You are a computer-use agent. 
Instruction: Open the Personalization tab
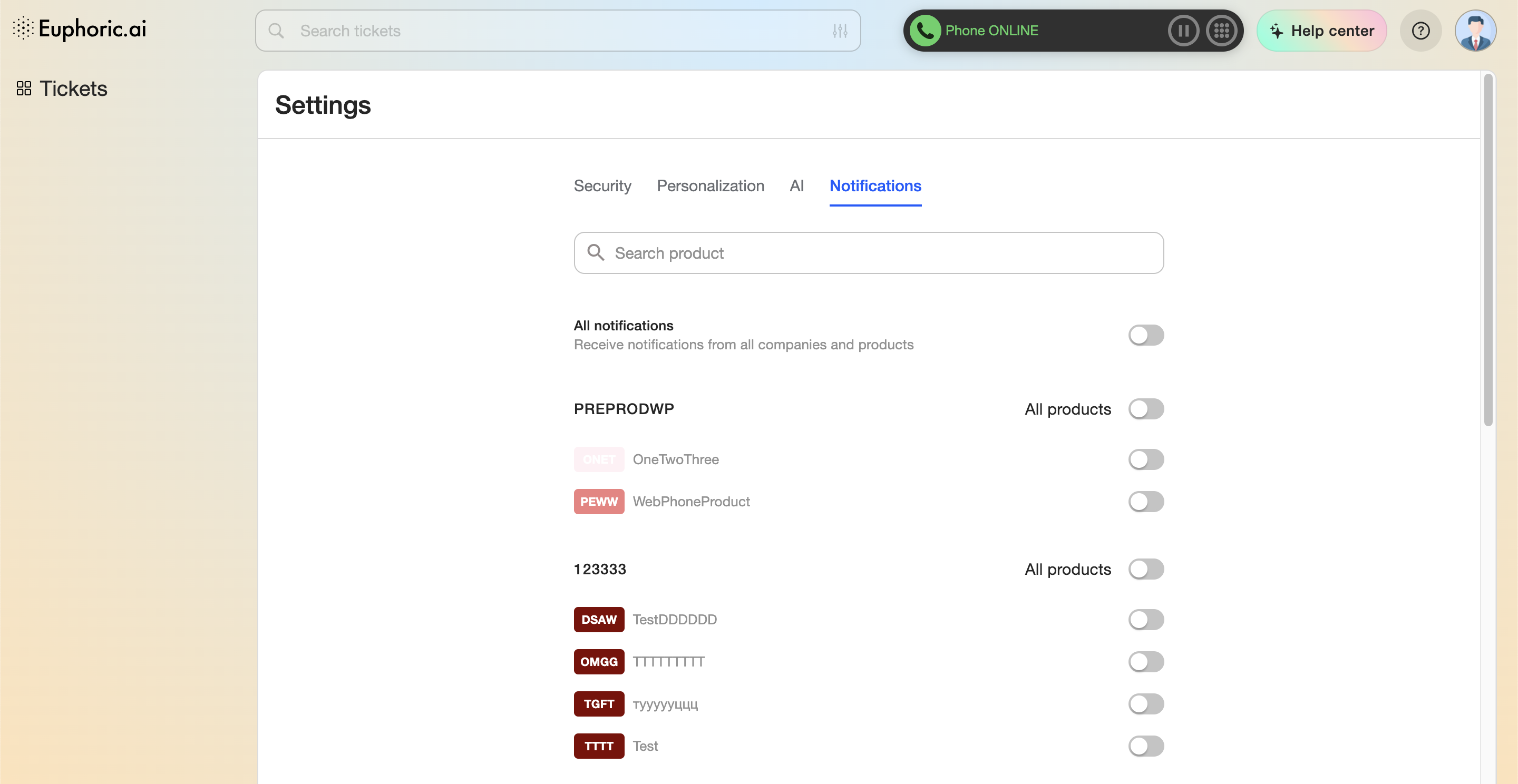click(710, 186)
